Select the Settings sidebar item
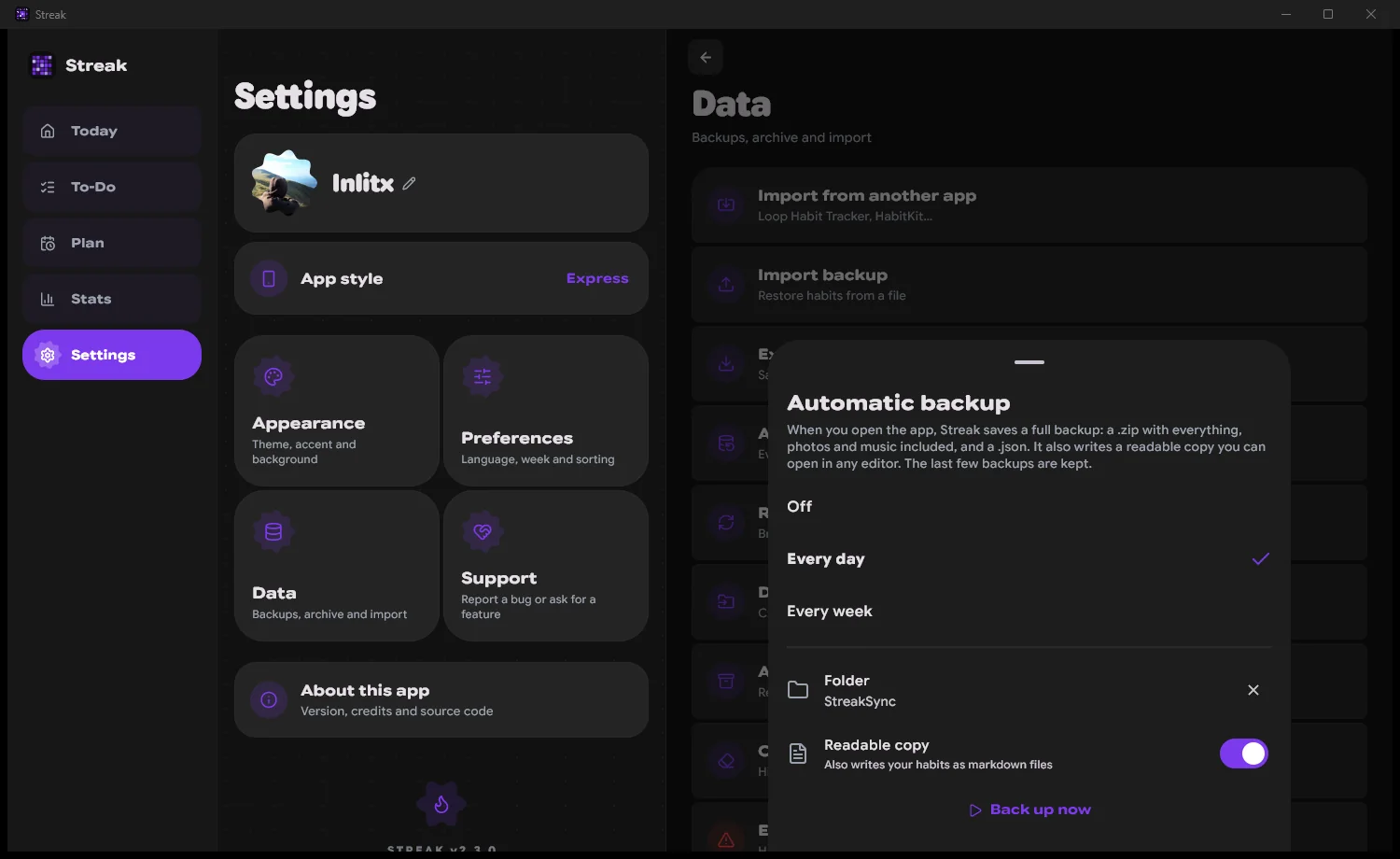This screenshot has width=1400, height=859. [112, 355]
